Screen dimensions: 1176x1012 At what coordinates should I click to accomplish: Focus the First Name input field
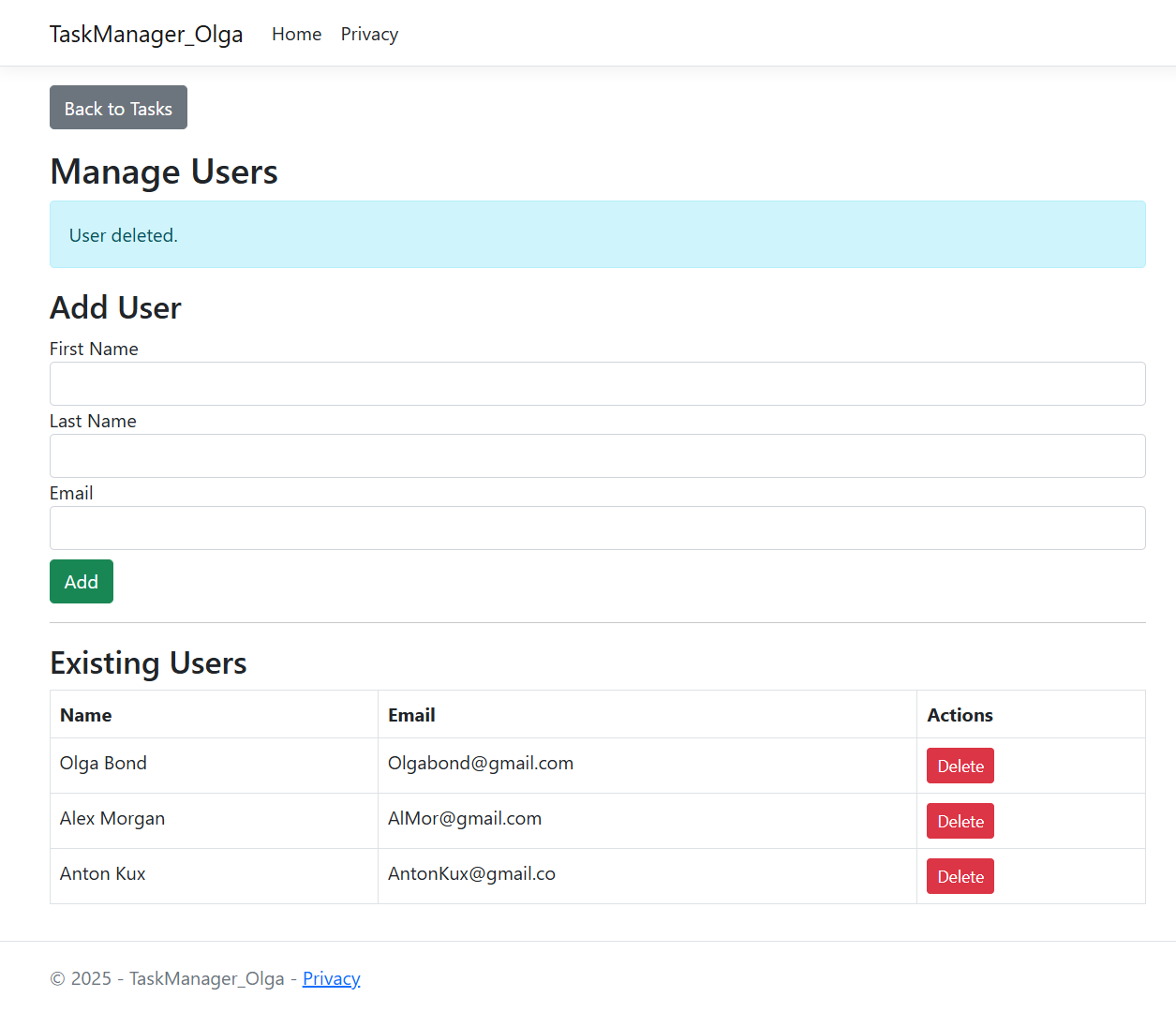597,384
